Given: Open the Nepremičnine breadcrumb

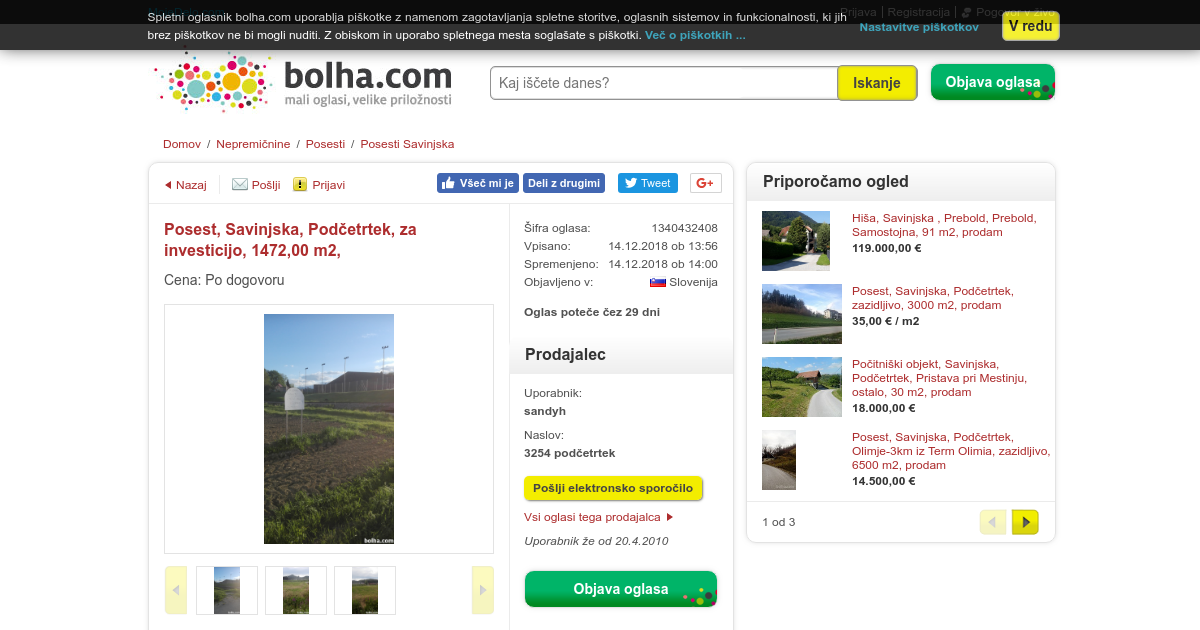Looking at the screenshot, I should [253, 144].
